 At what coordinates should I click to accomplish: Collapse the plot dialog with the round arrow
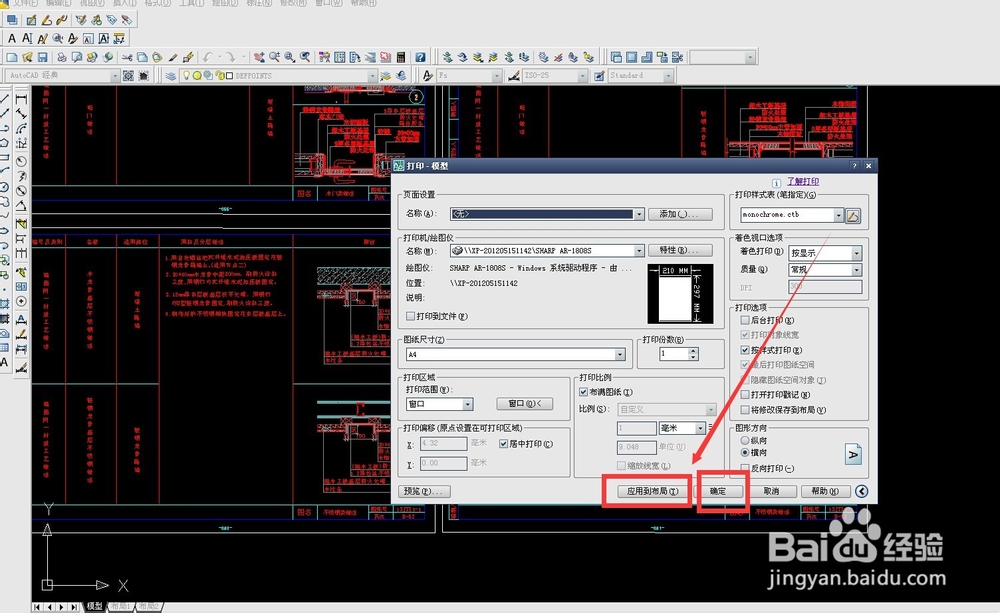(862, 491)
